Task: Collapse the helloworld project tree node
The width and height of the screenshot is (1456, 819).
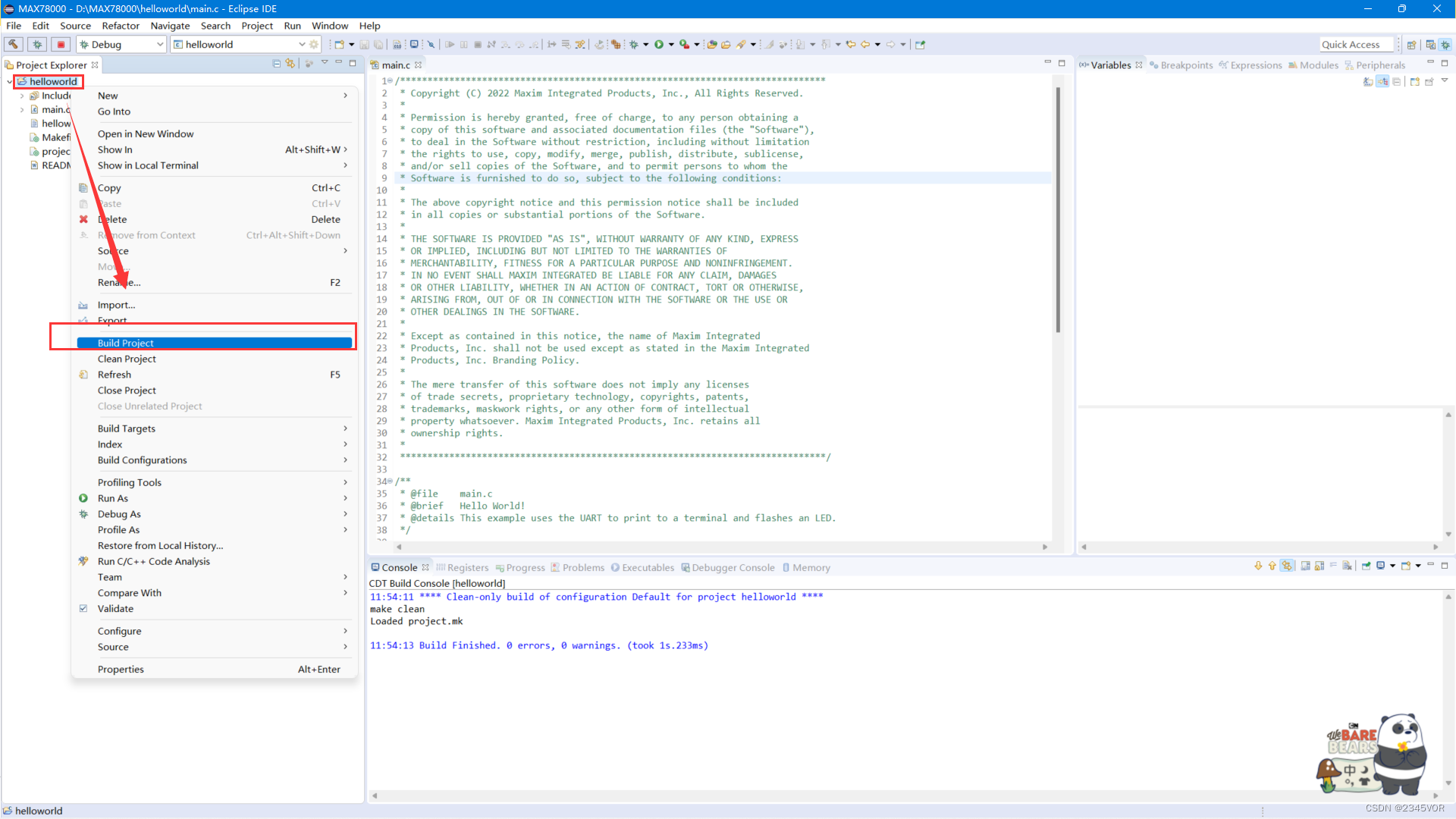Action: (x=9, y=82)
